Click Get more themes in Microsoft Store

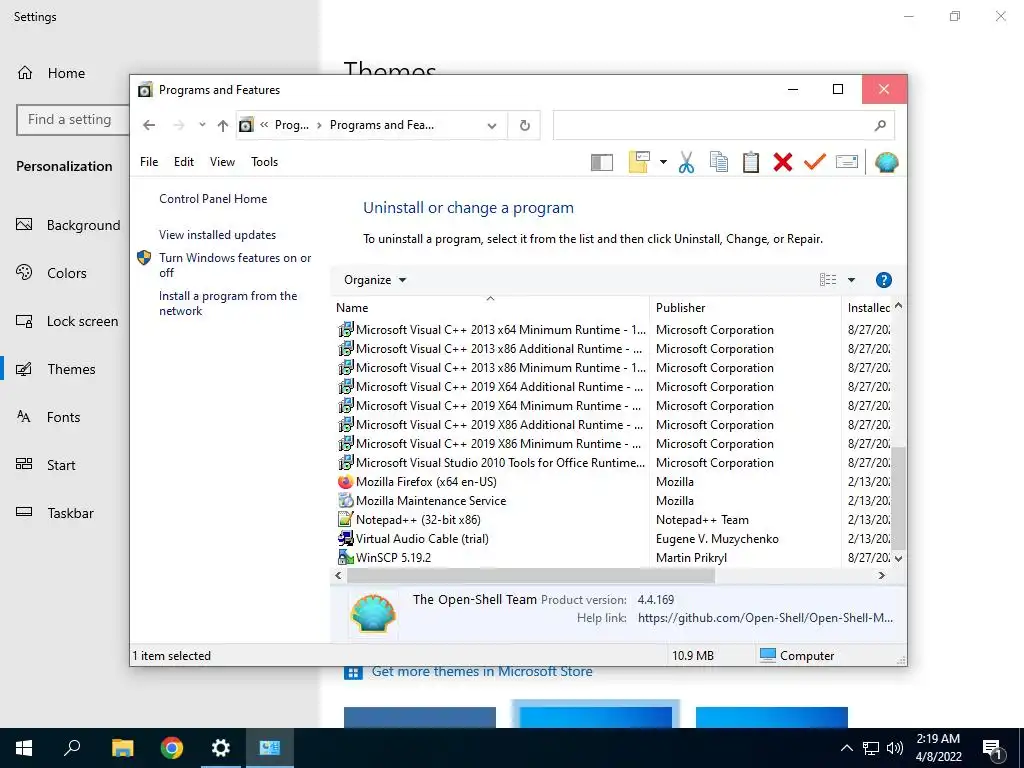[x=482, y=671]
